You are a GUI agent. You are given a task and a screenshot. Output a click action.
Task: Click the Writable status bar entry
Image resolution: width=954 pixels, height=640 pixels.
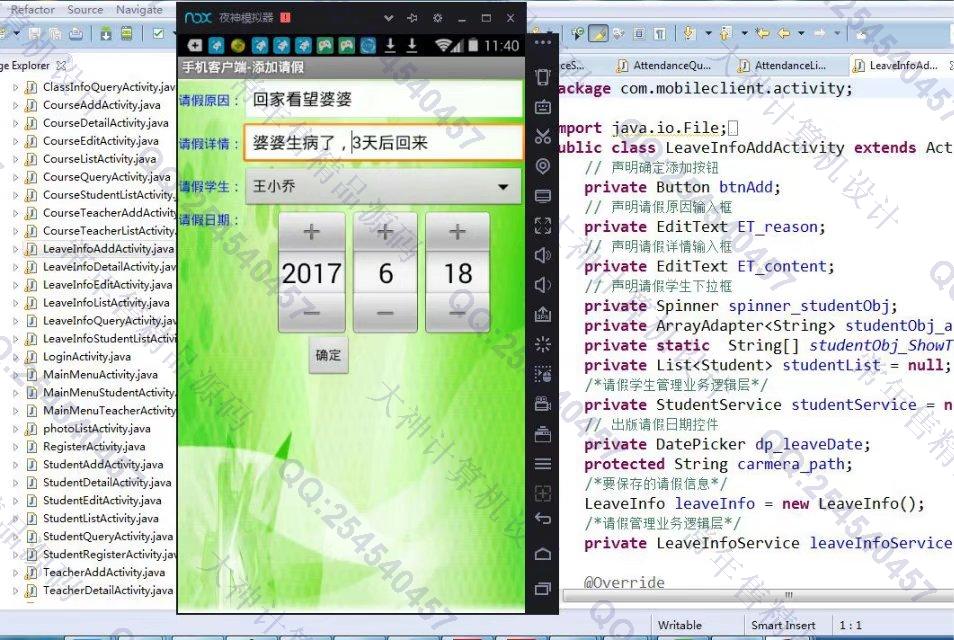[x=680, y=625]
